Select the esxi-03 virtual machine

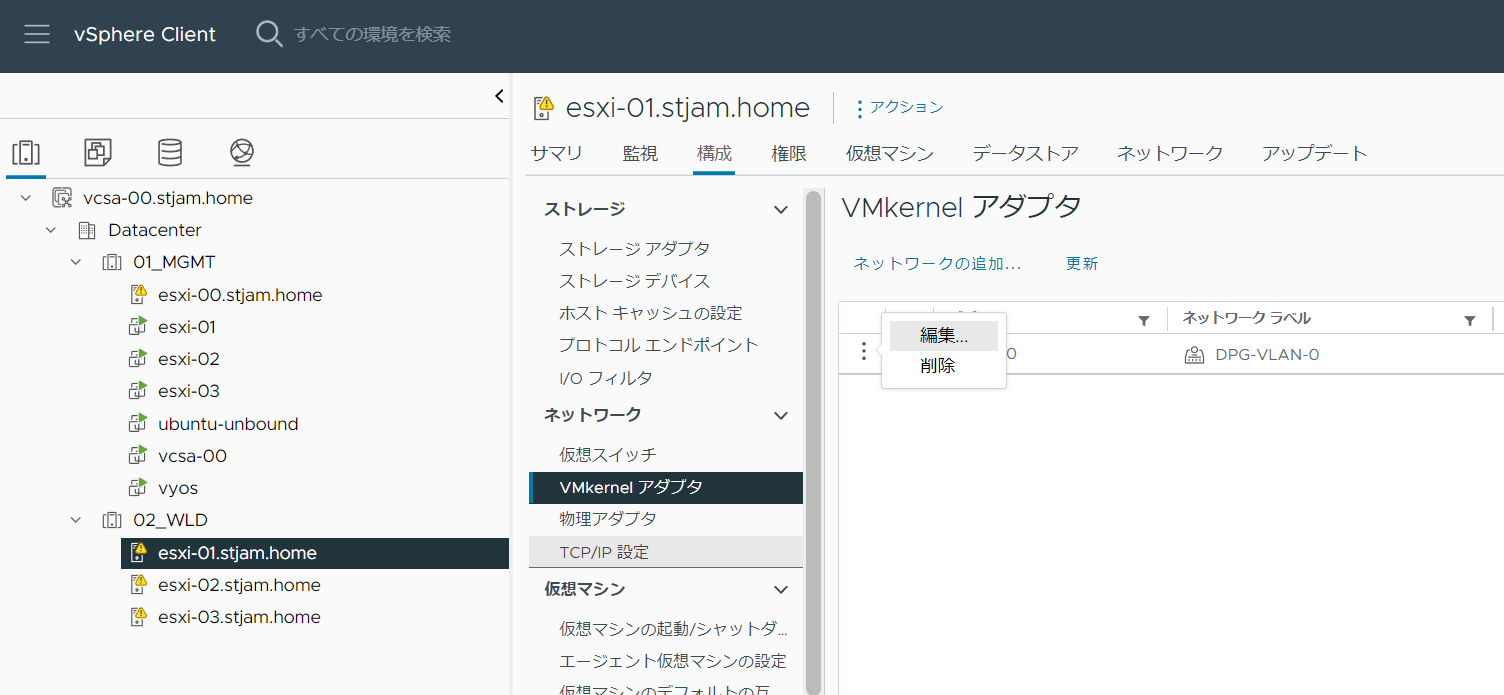(x=189, y=391)
